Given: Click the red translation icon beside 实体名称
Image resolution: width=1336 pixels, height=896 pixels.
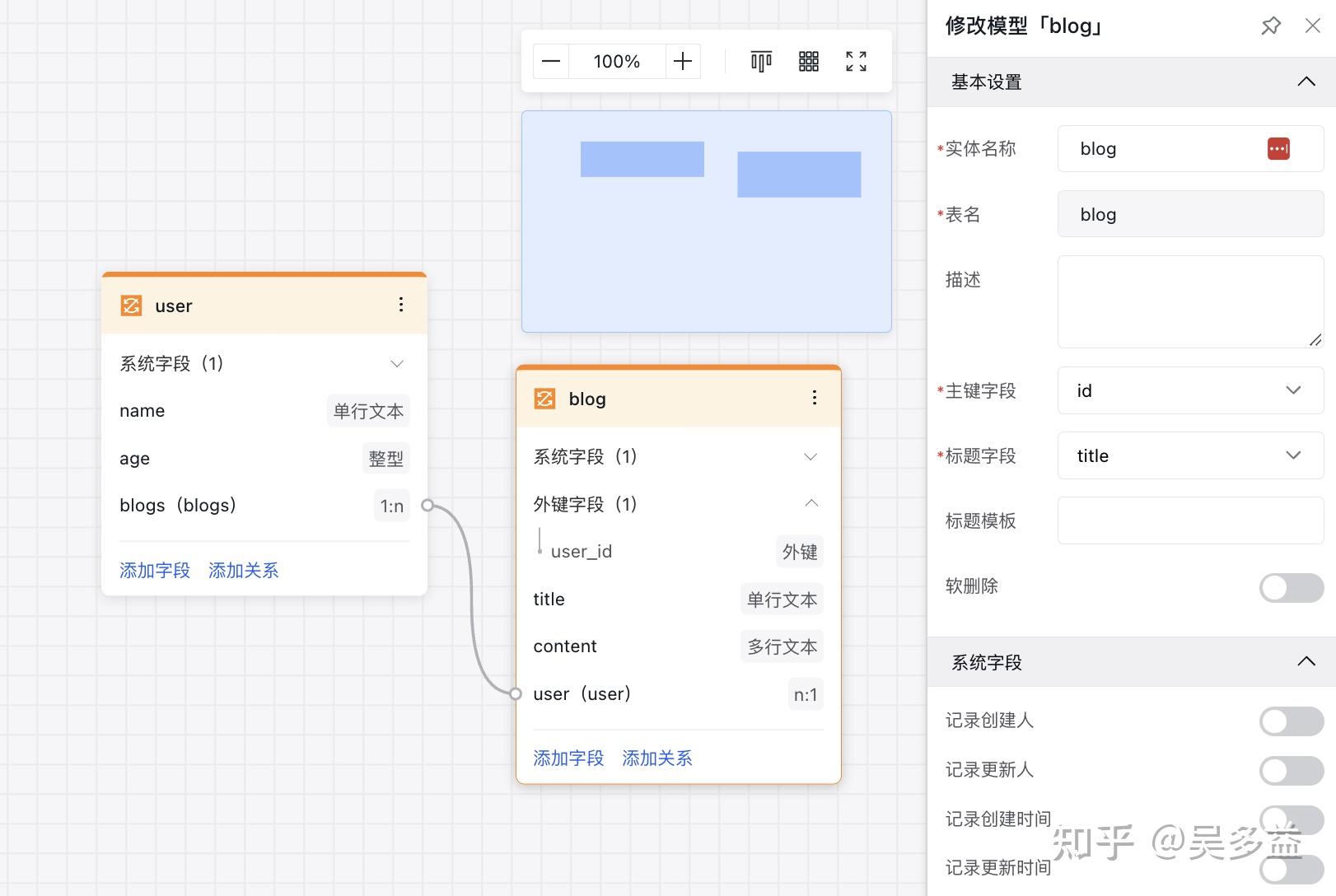Looking at the screenshot, I should (1278, 148).
